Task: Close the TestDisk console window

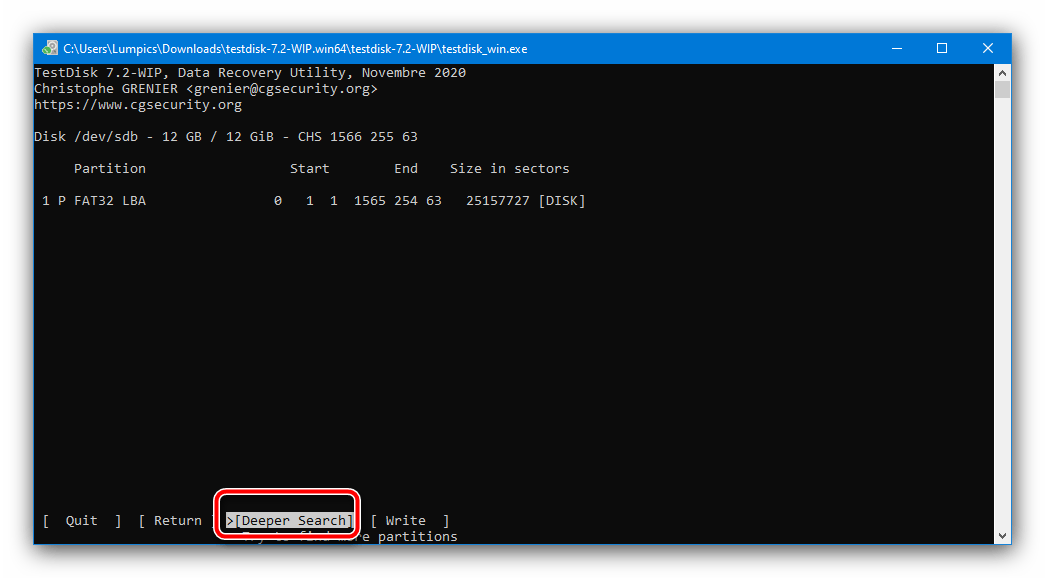Action: click(988, 49)
